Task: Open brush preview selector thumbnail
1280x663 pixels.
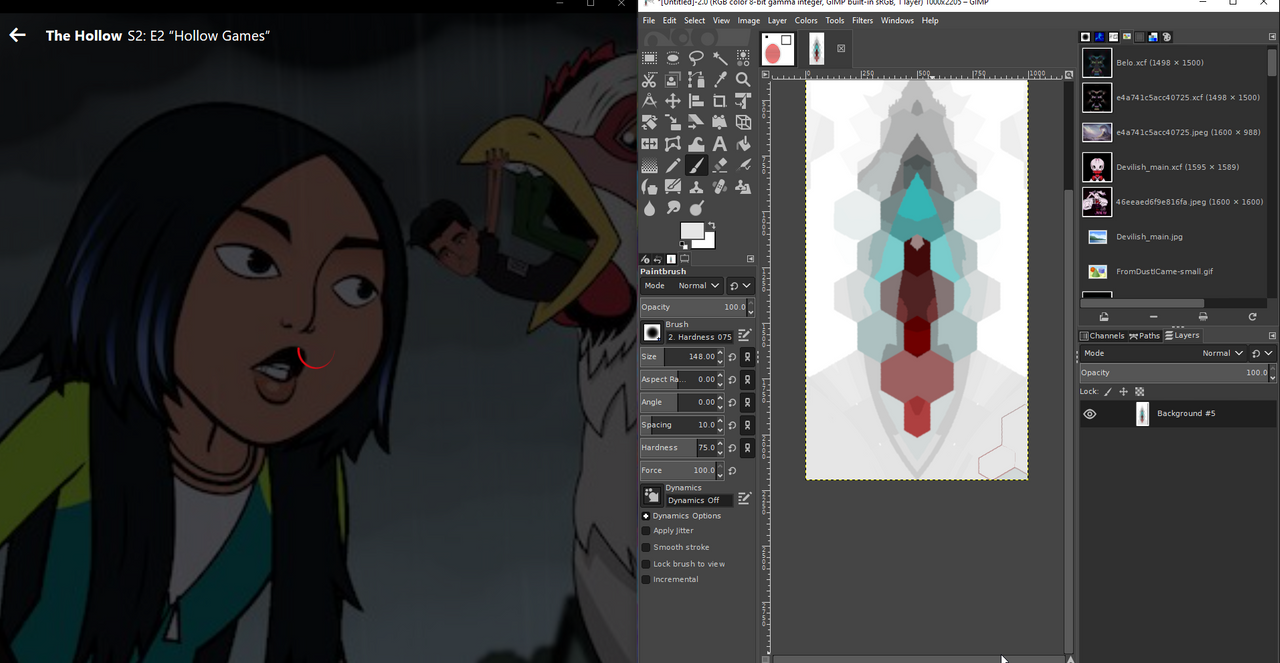Action: click(x=652, y=332)
